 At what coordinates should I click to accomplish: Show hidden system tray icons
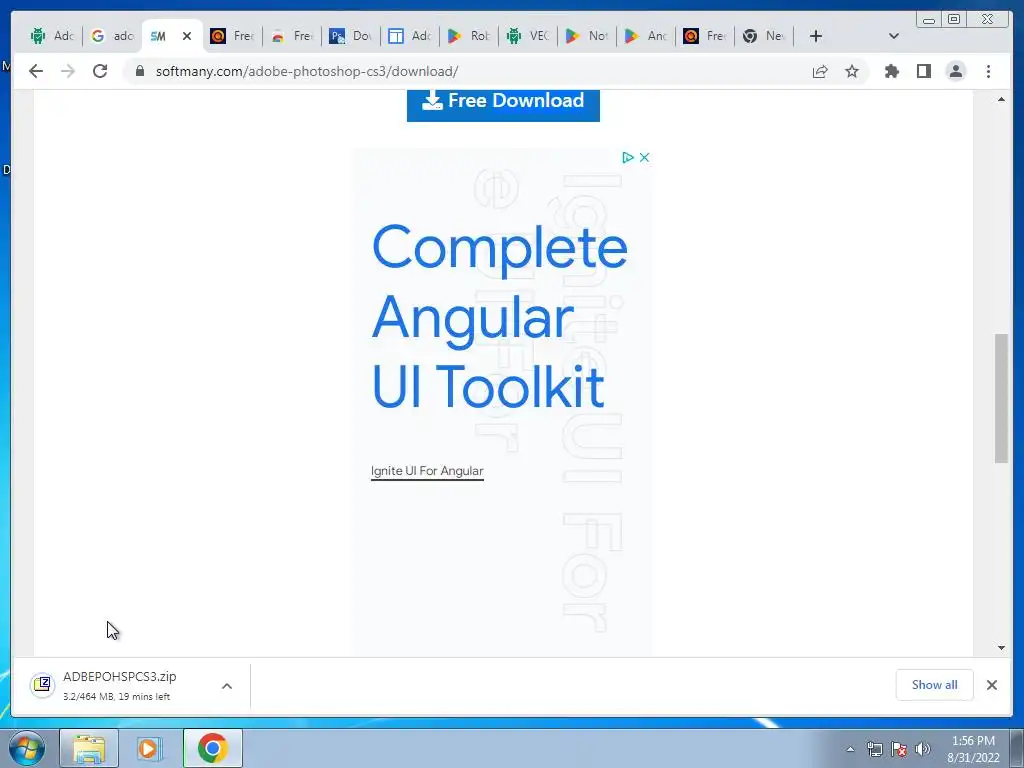(850, 749)
